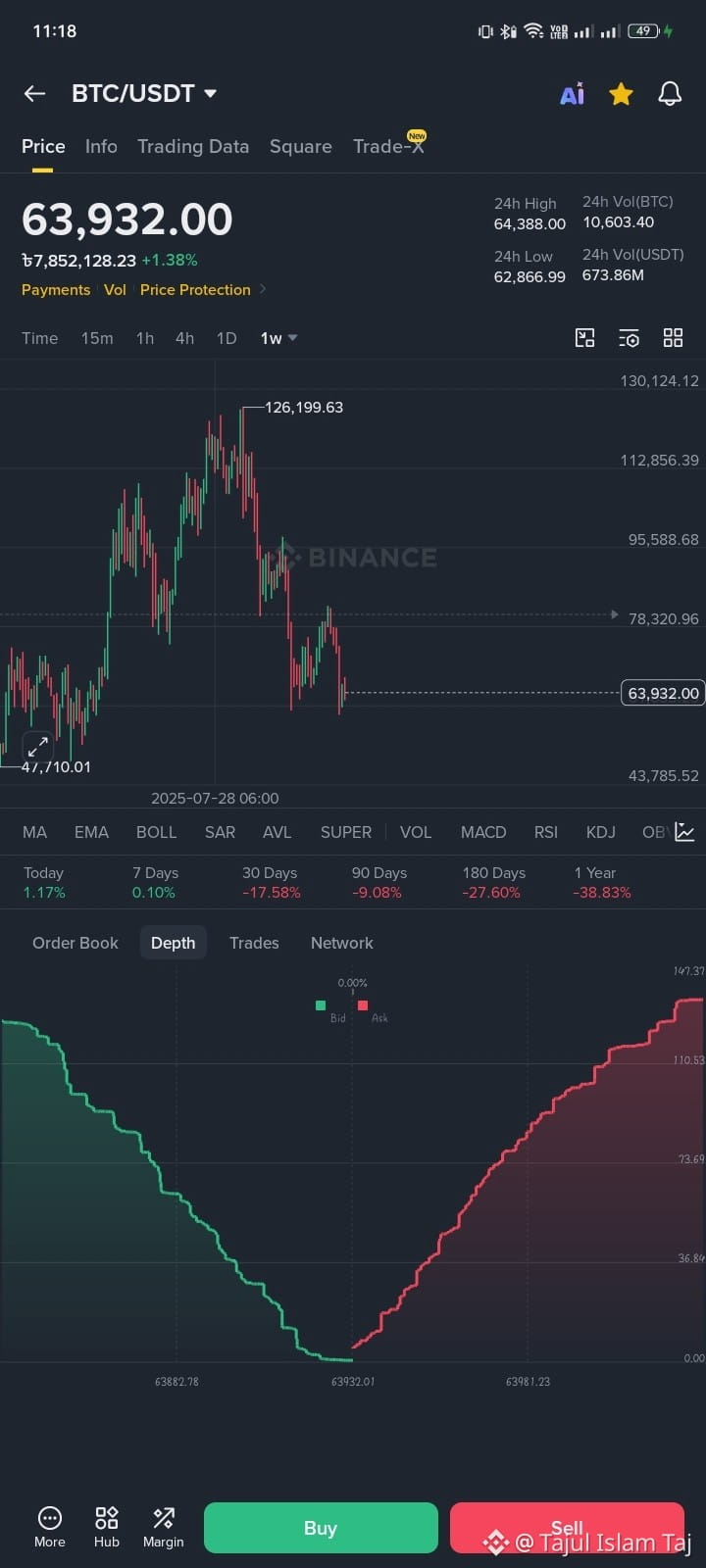Toggle the KDJ indicator

click(x=601, y=832)
